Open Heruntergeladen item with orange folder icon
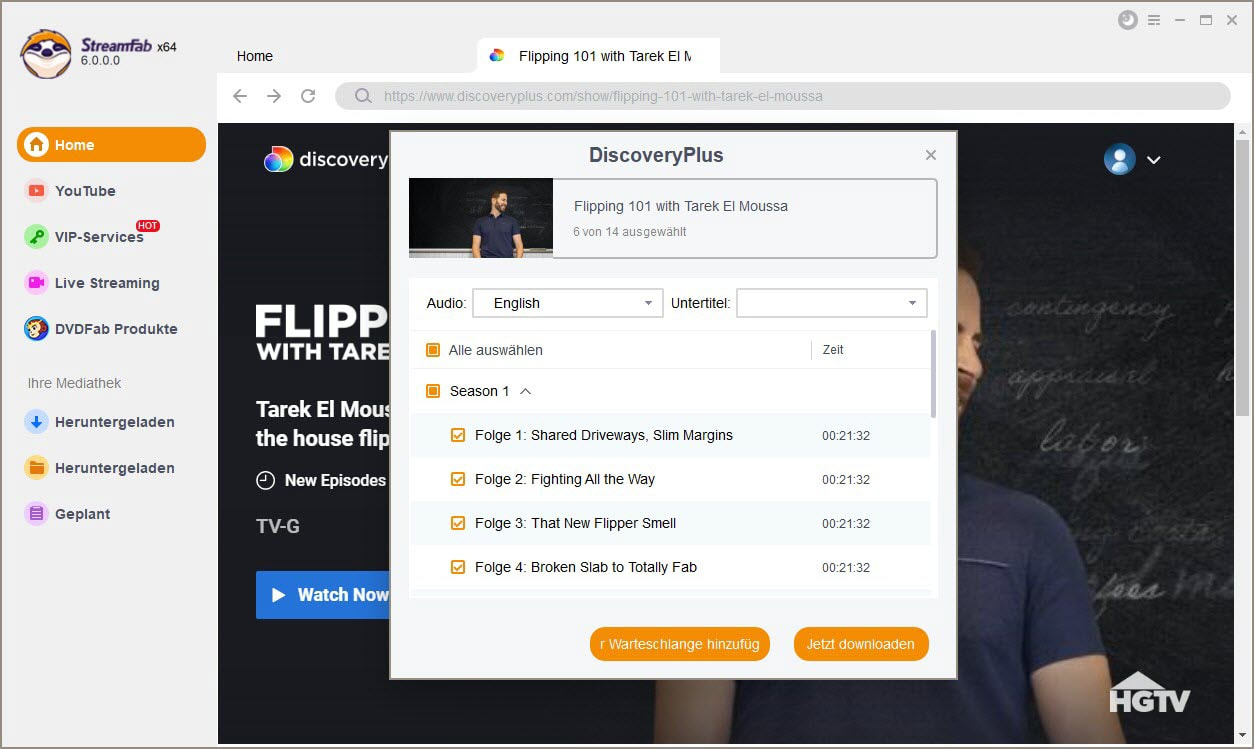Viewport: 1254px width, 749px height. click(x=100, y=468)
